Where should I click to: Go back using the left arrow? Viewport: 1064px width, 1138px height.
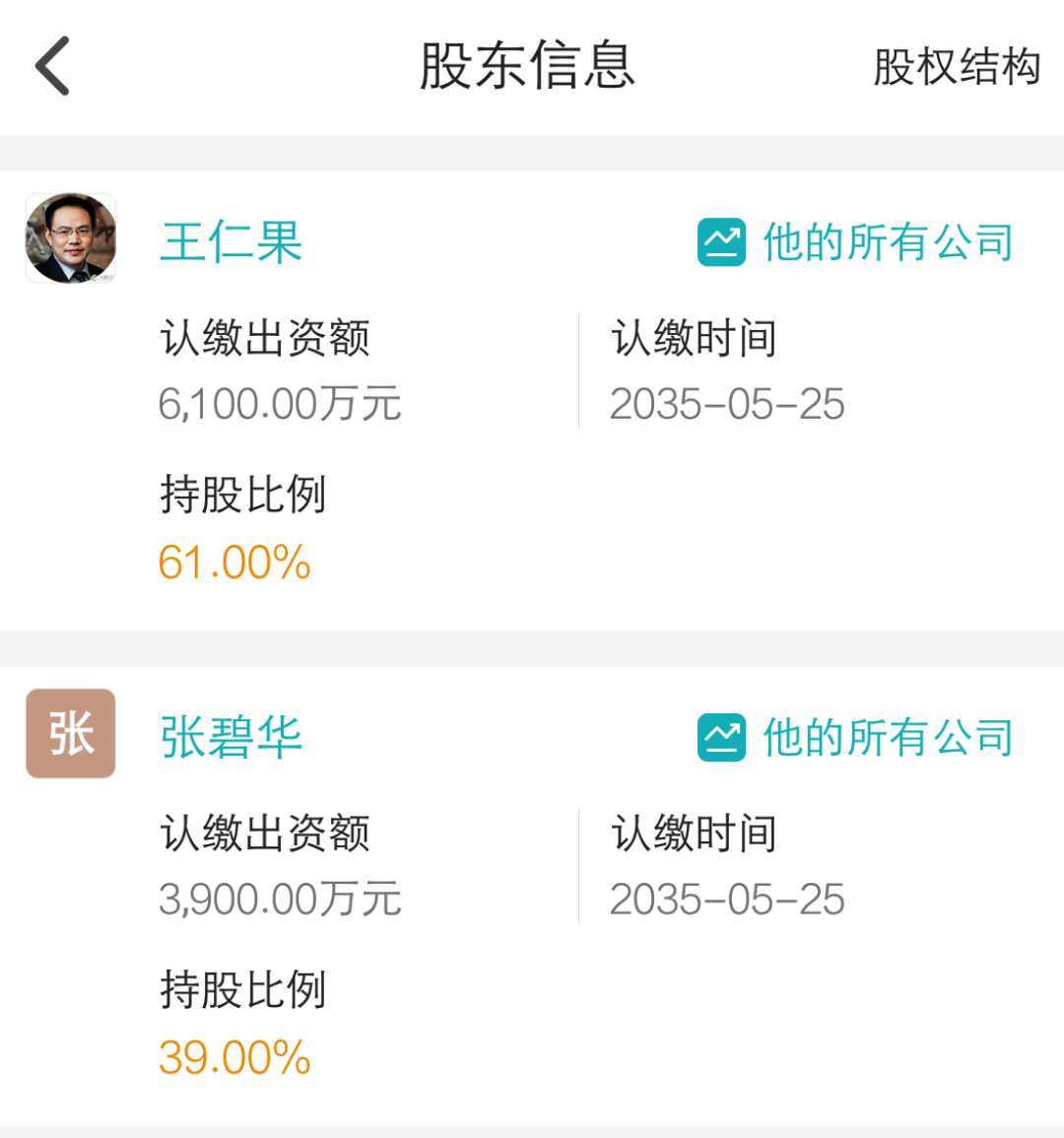pyautogui.click(x=52, y=66)
